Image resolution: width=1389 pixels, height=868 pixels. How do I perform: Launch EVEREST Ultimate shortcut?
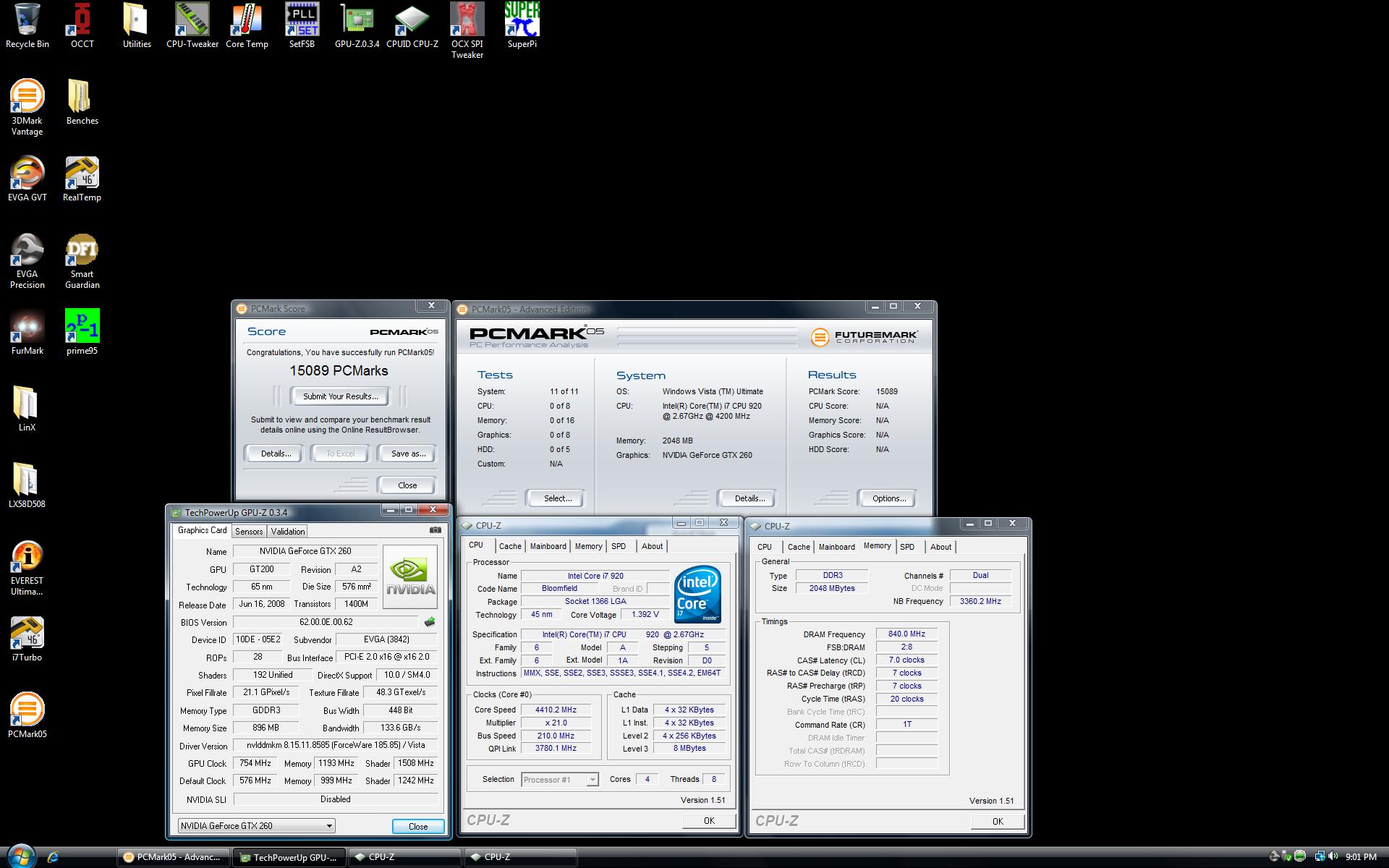click(x=27, y=568)
